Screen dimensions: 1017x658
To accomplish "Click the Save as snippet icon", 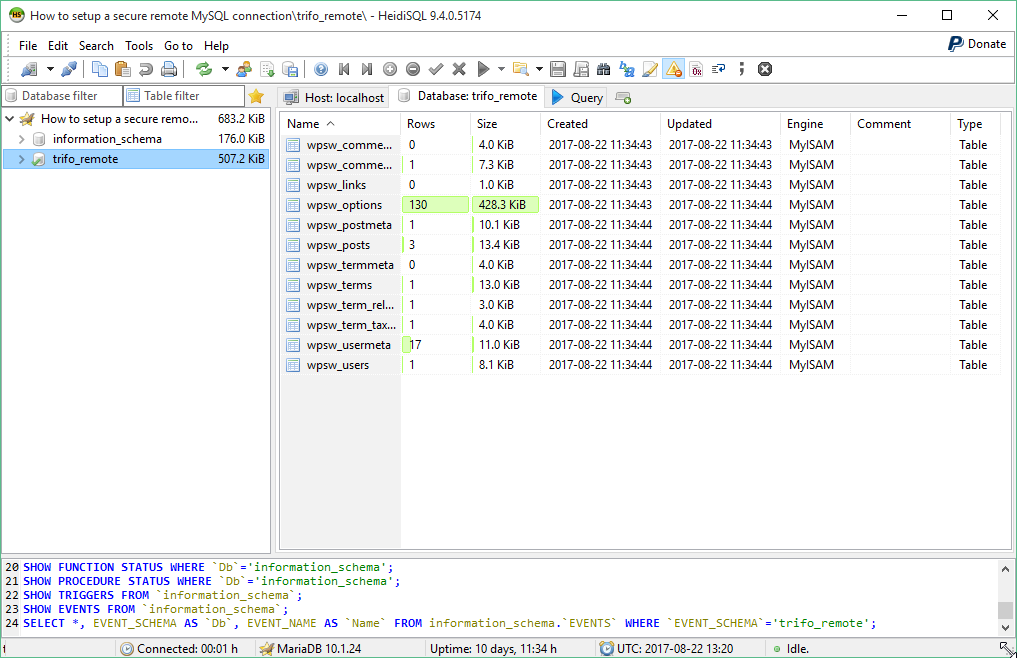I will [581, 69].
